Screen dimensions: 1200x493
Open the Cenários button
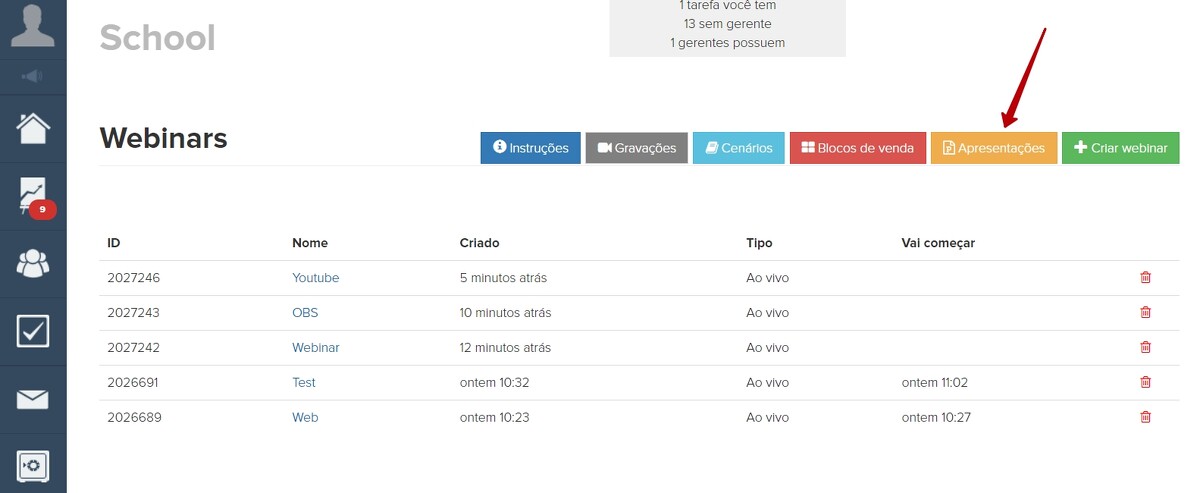coord(739,148)
